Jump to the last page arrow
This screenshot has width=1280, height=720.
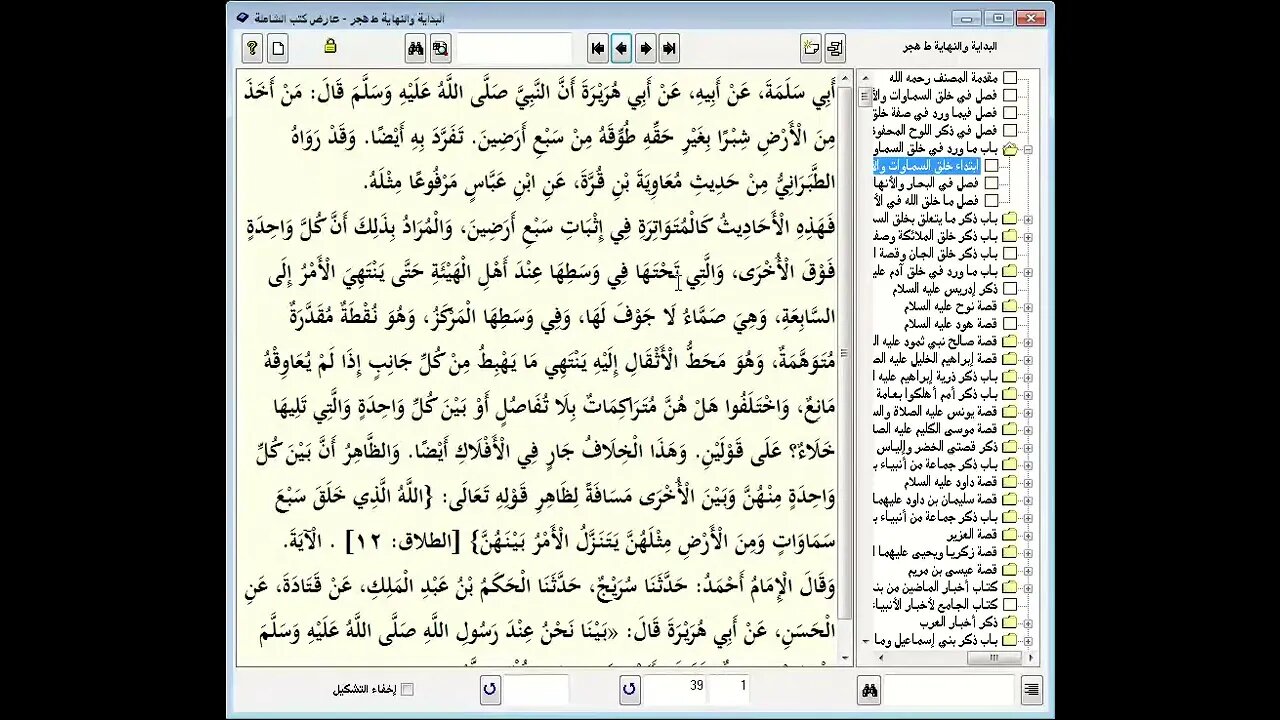(670, 48)
